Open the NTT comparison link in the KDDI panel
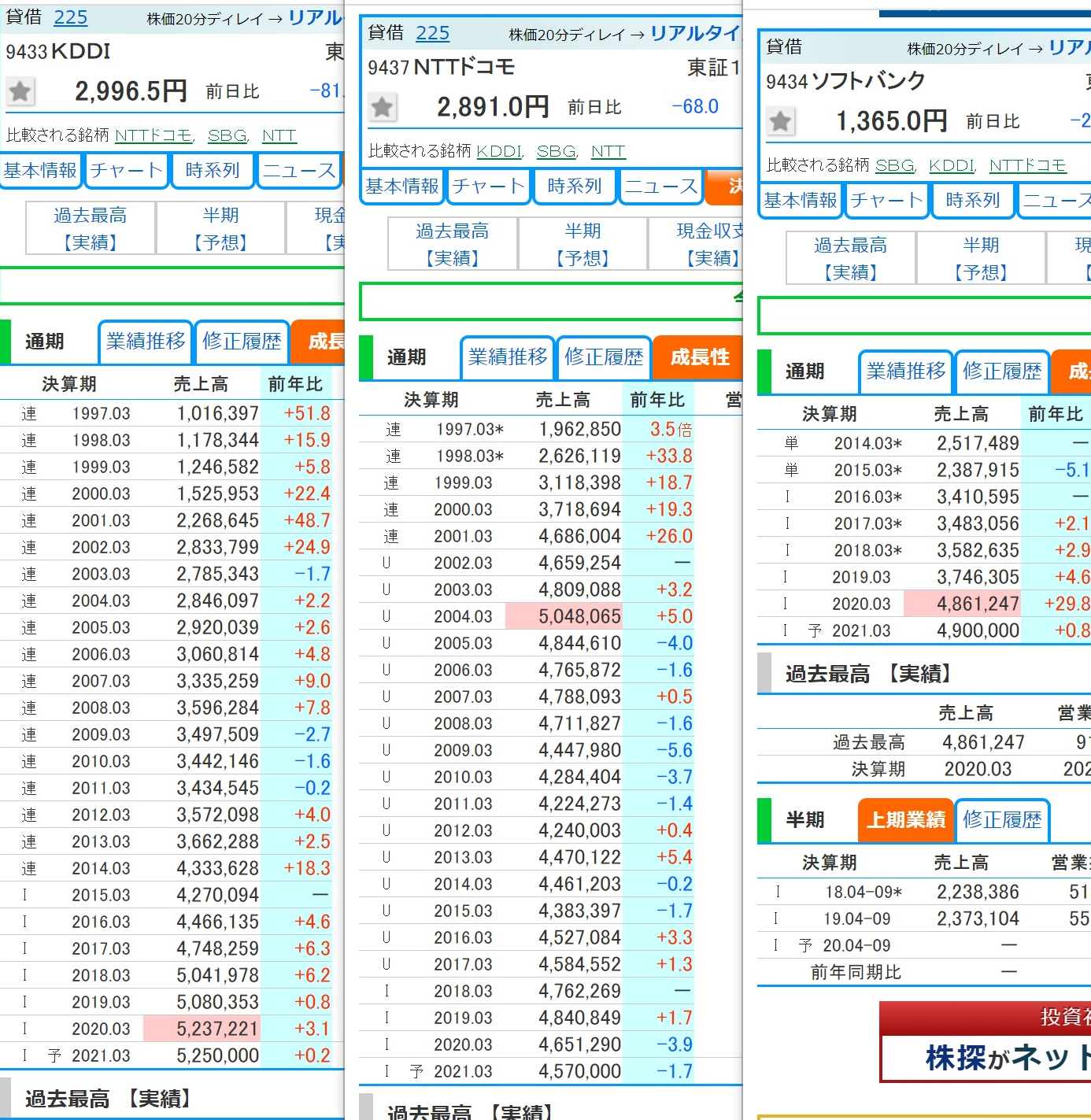Image resolution: width=1091 pixels, height=1120 pixels. [x=279, y=135]
